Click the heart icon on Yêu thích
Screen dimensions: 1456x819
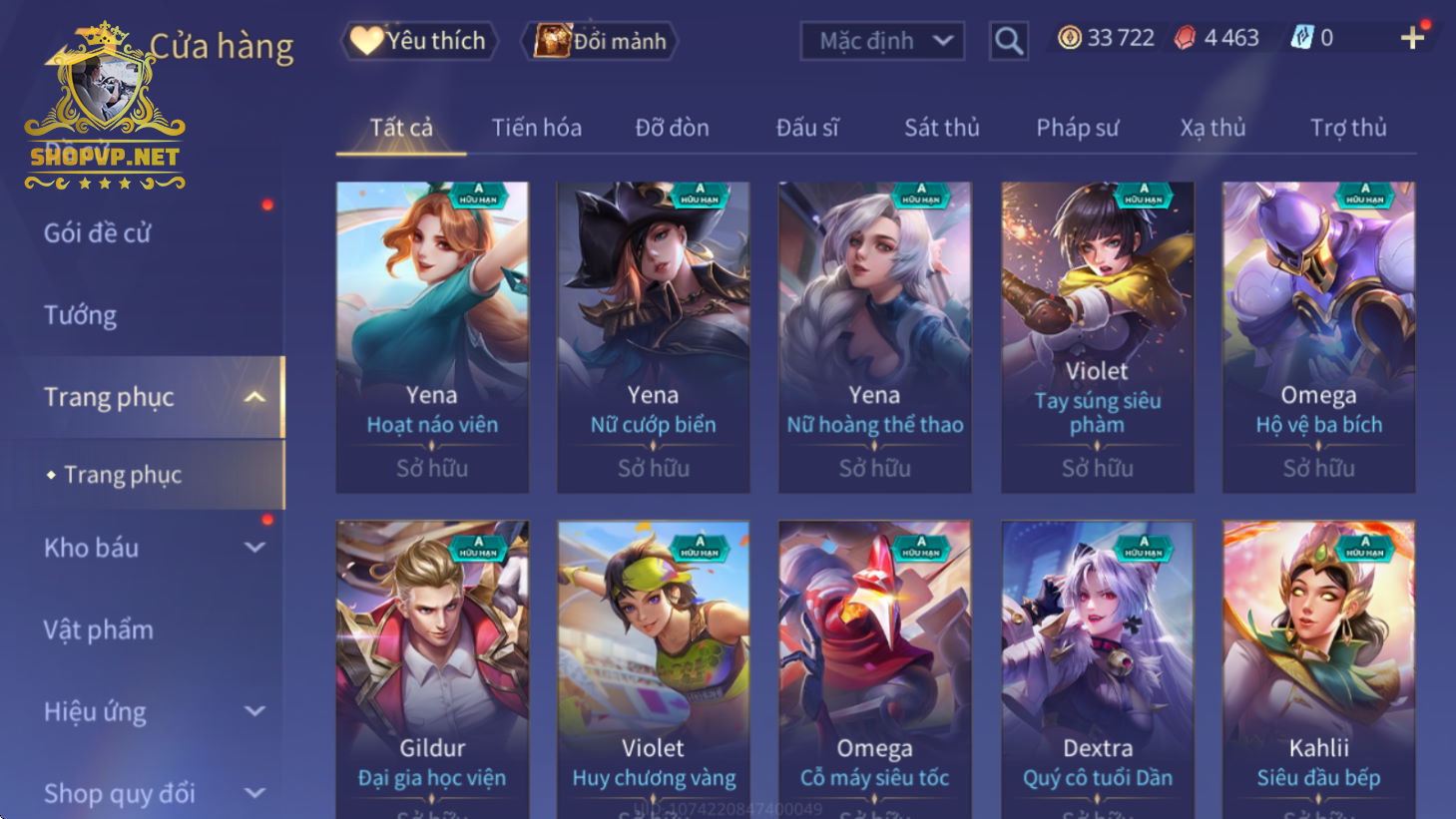click(366, 40)
